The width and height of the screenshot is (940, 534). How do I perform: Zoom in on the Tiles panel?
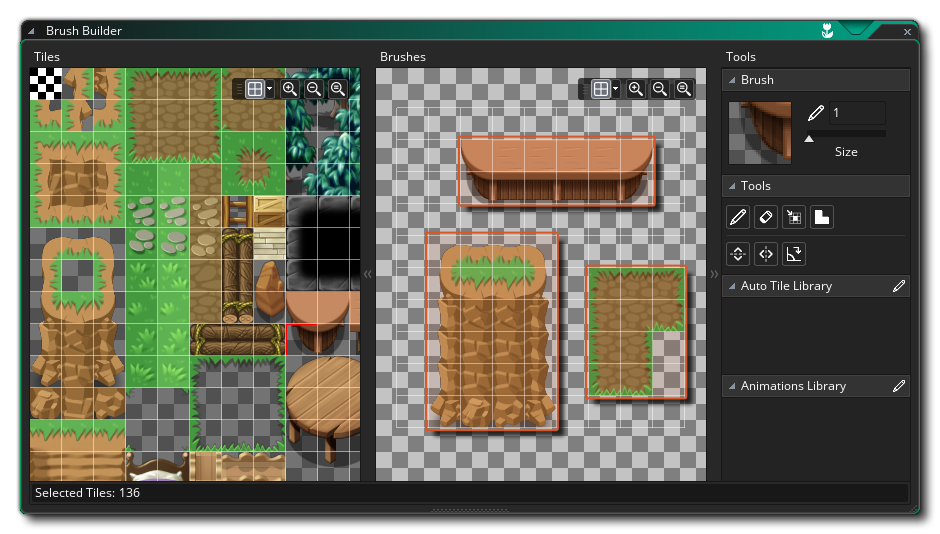290,89
